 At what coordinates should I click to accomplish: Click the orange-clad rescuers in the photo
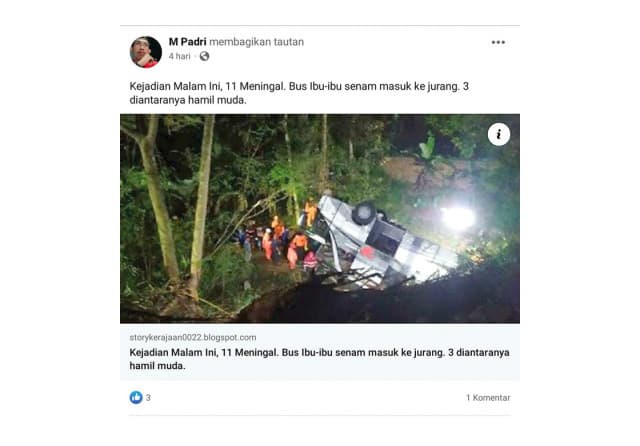286,241
